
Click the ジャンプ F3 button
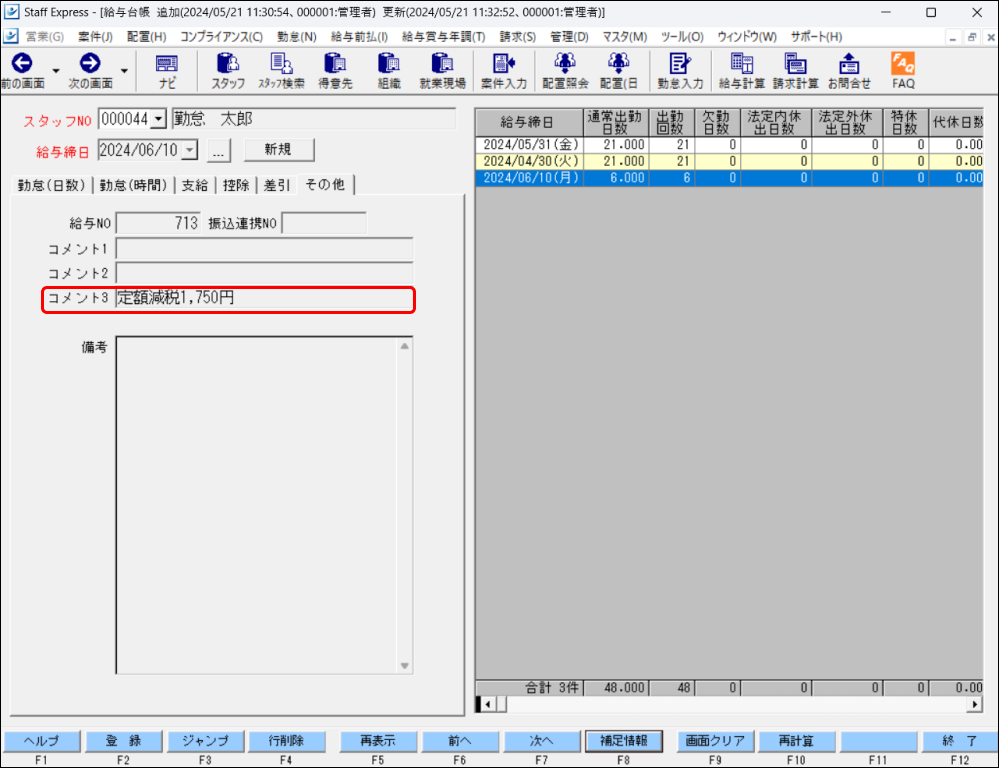pos(205,741)
